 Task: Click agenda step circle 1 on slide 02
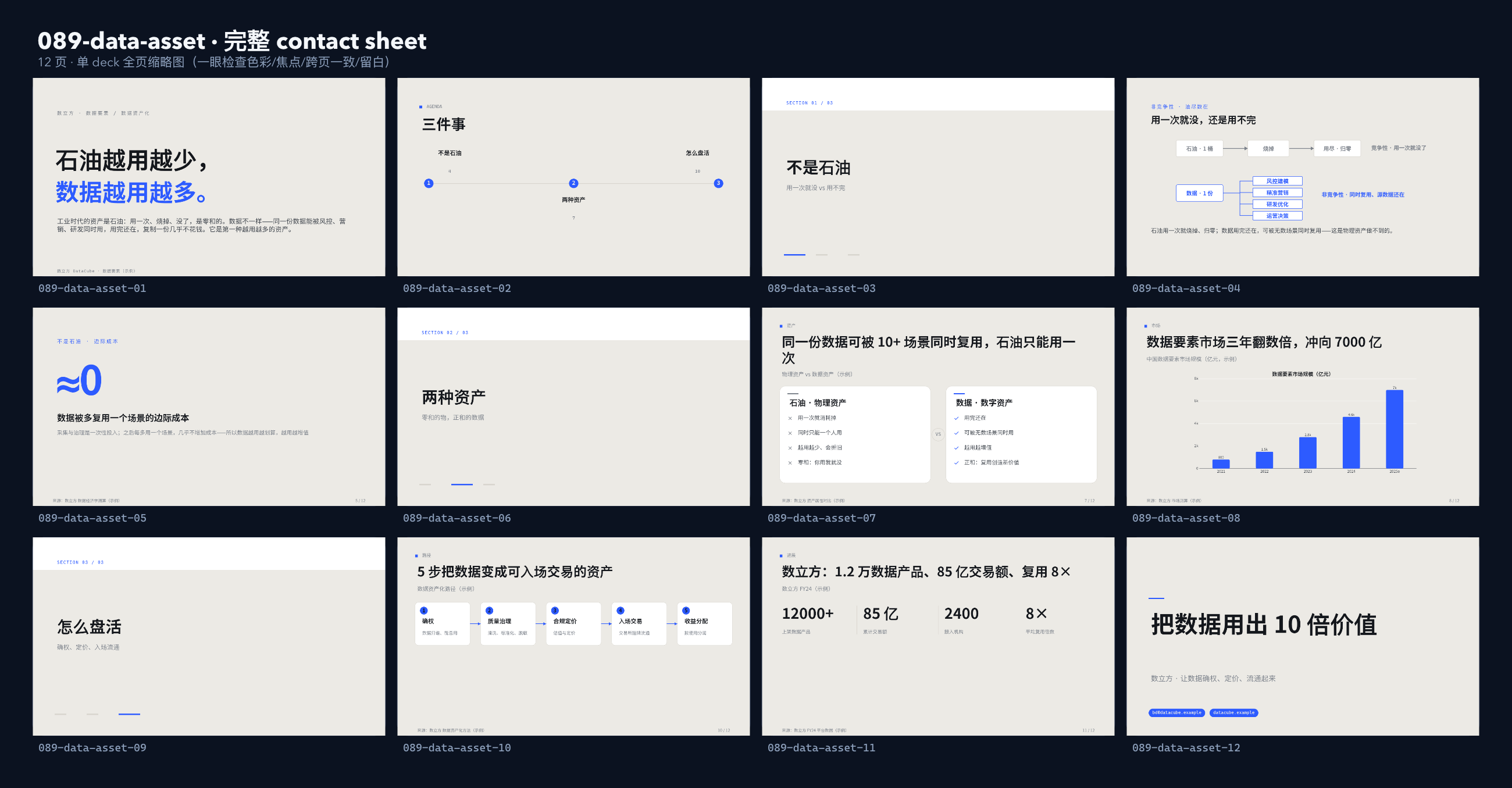pyautogui.click(x=429, y=183)
